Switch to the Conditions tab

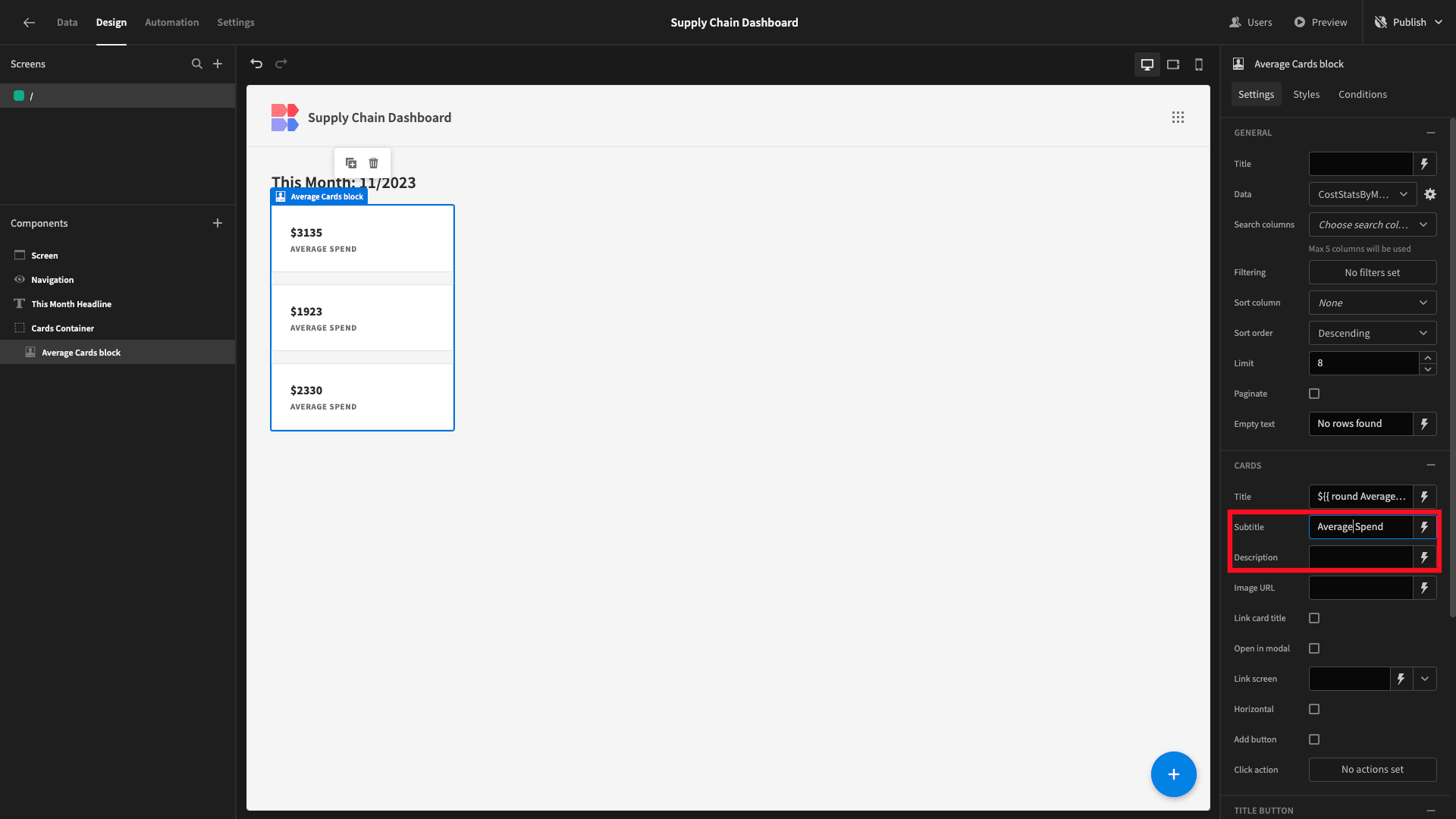click(1362, 94)
